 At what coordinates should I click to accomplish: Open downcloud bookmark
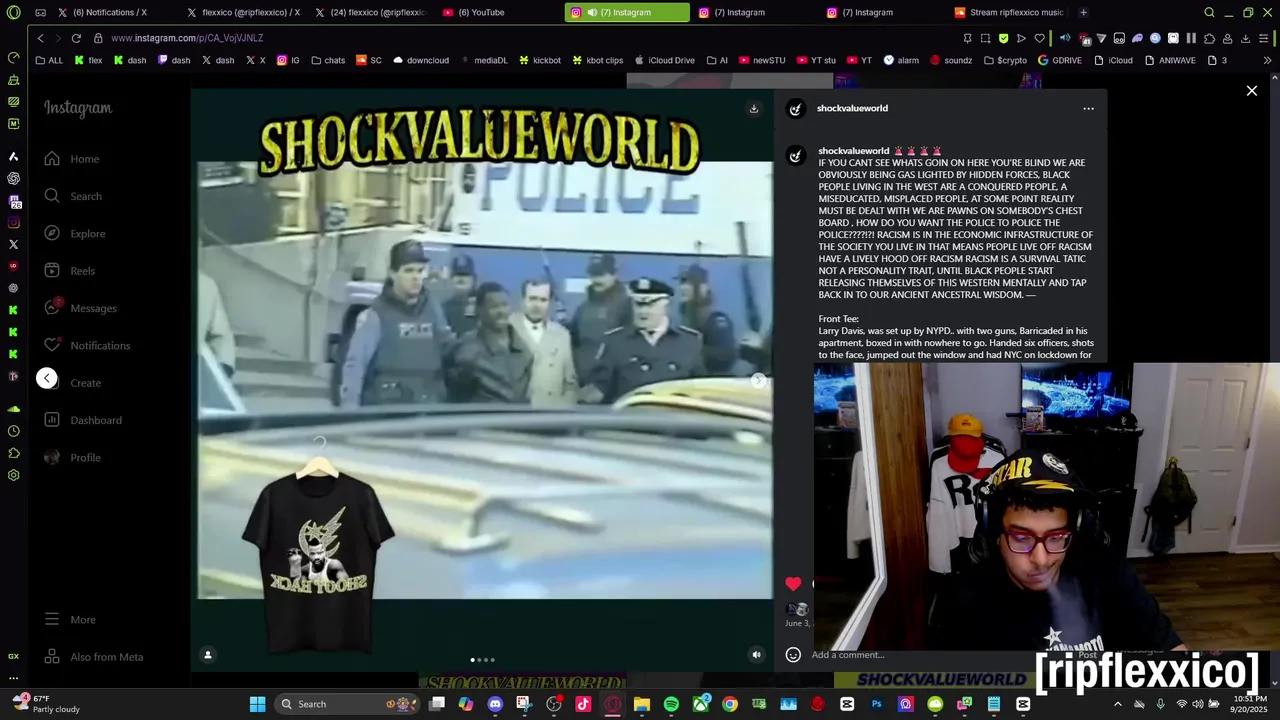(421, 60)
